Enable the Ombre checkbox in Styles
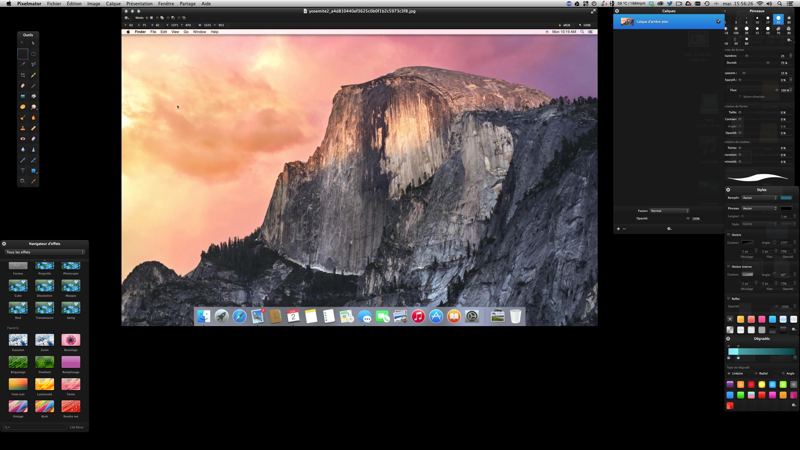Viewport: 800px width, 450px height. pos(729,235)
